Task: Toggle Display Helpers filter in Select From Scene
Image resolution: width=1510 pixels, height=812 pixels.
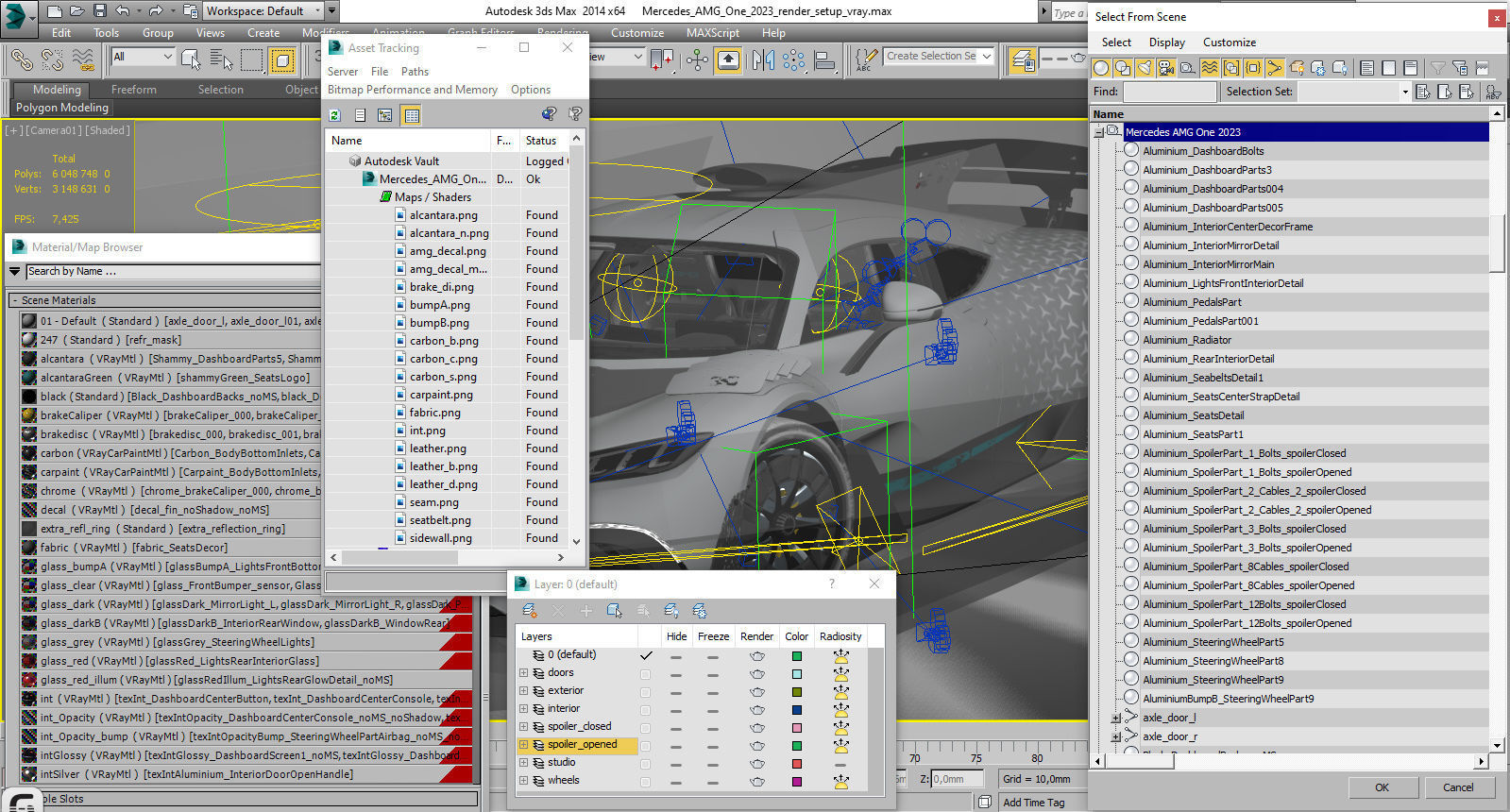Action: [x=1188, y=68]
